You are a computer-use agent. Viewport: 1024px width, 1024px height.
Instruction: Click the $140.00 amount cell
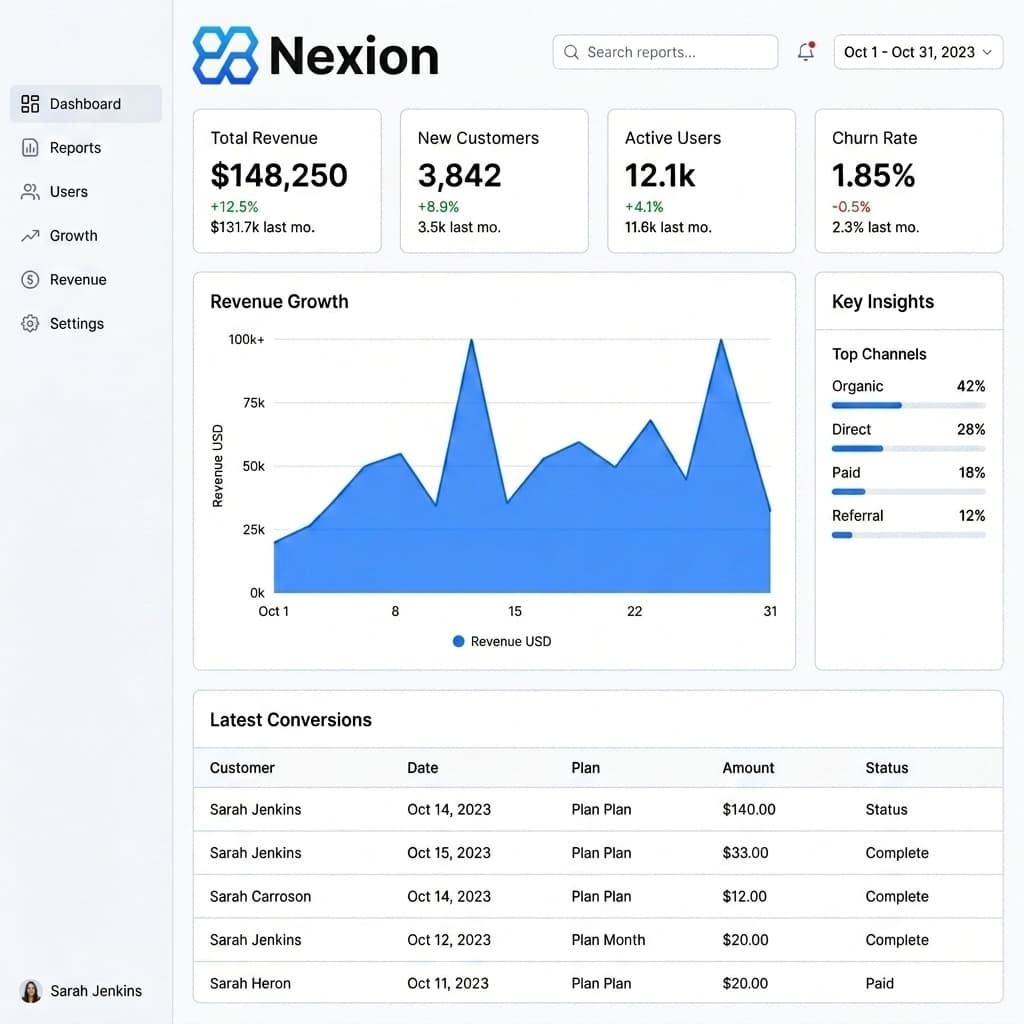(x=749, y=810)
